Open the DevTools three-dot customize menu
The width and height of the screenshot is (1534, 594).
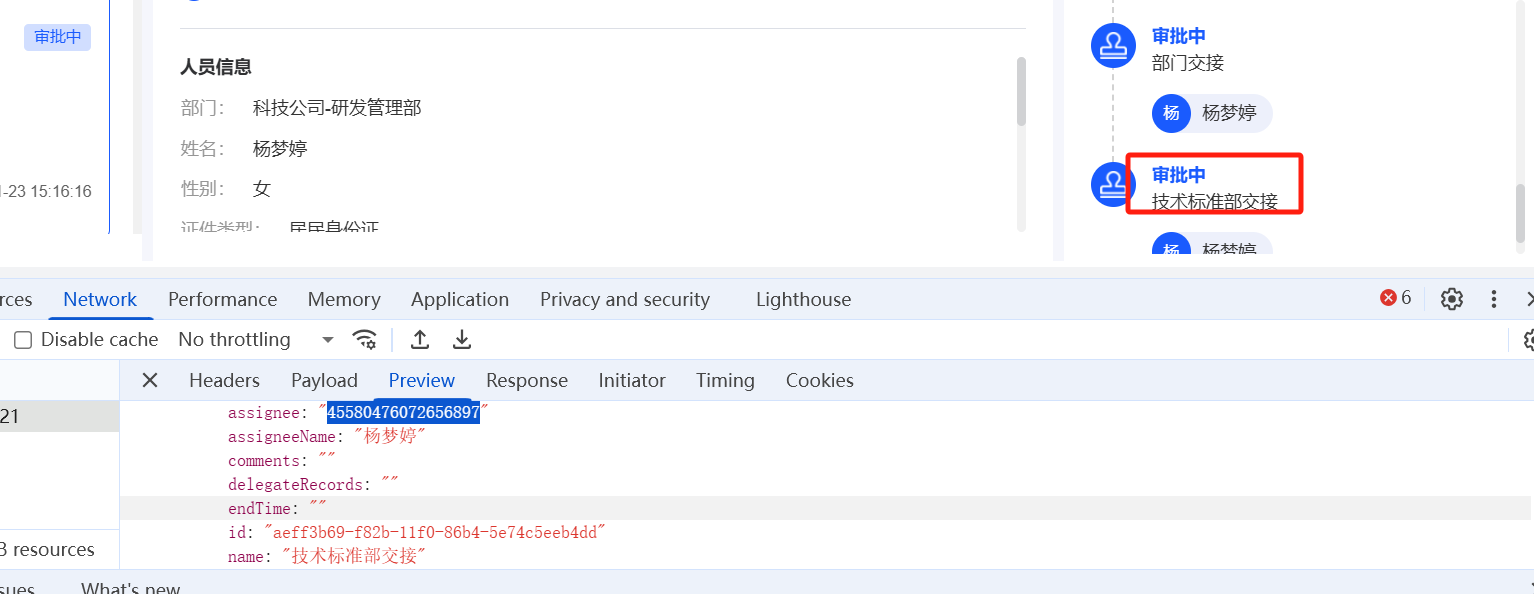click(1494, 299)
